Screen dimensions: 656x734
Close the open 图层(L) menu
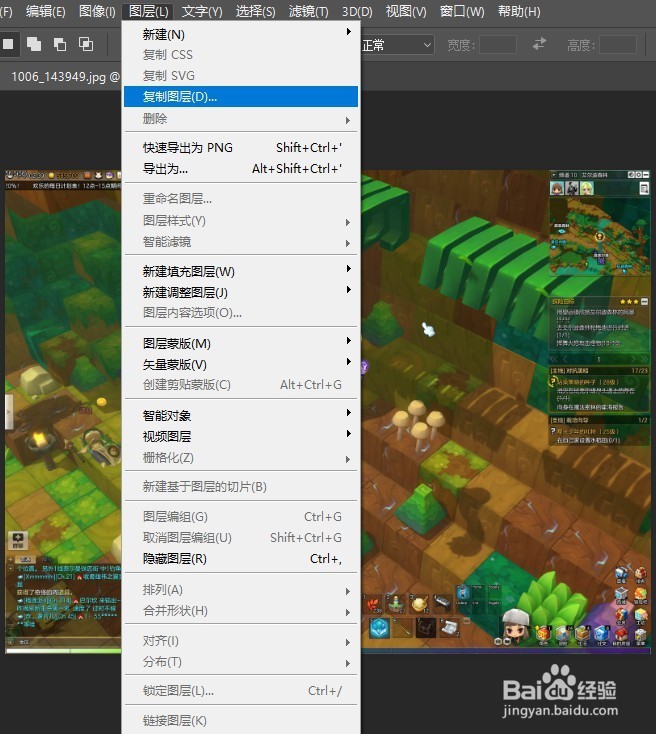click(x=148, y=11)
